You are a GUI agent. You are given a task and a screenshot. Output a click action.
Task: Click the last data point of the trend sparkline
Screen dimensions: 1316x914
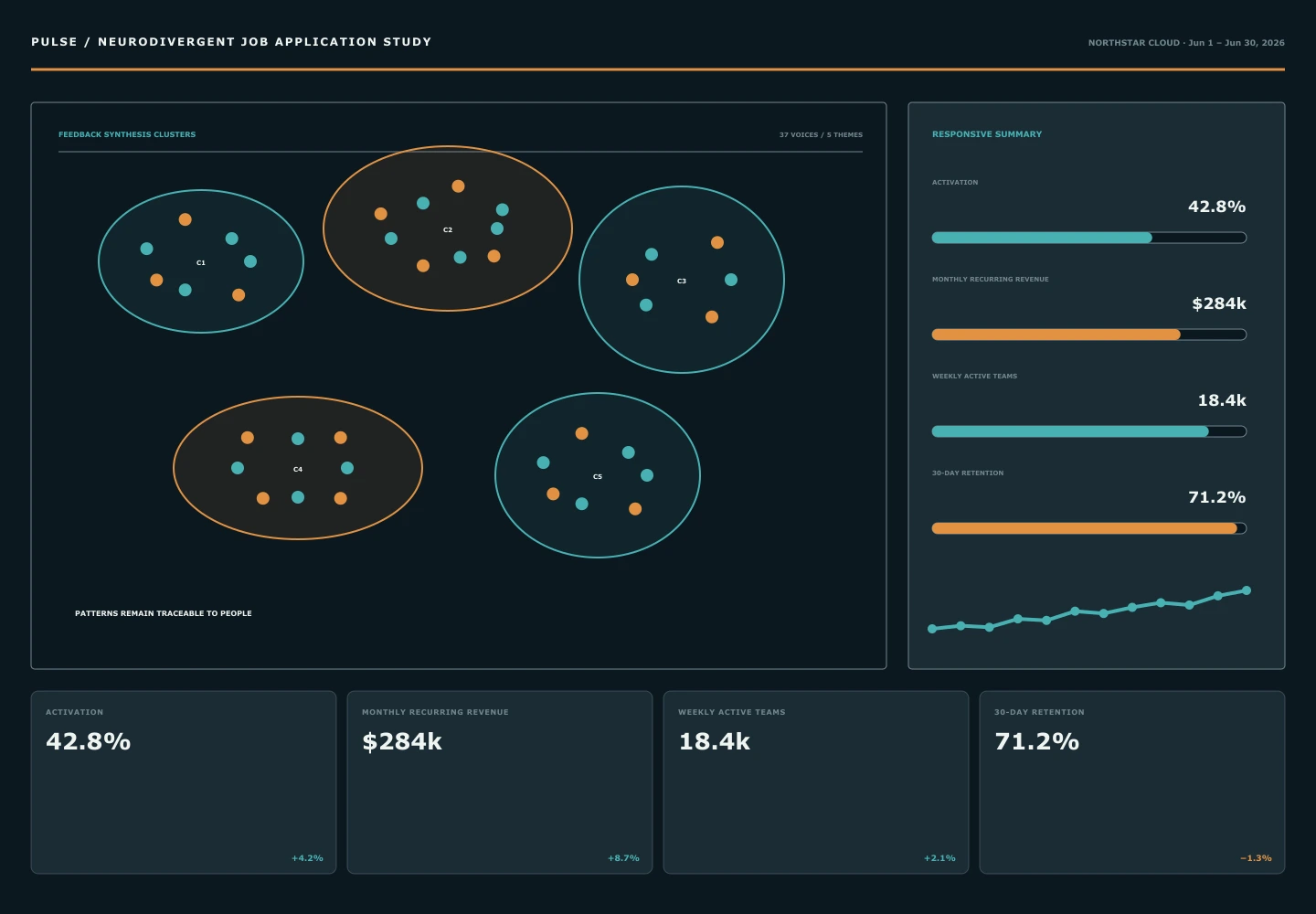pyautogui.click(x=1247, y=590)
